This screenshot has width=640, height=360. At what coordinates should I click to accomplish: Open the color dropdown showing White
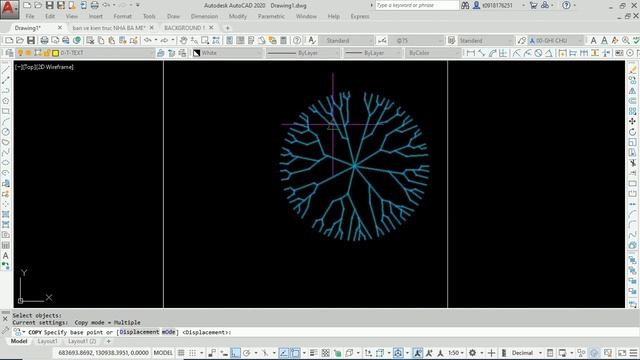tap(227, 53)
